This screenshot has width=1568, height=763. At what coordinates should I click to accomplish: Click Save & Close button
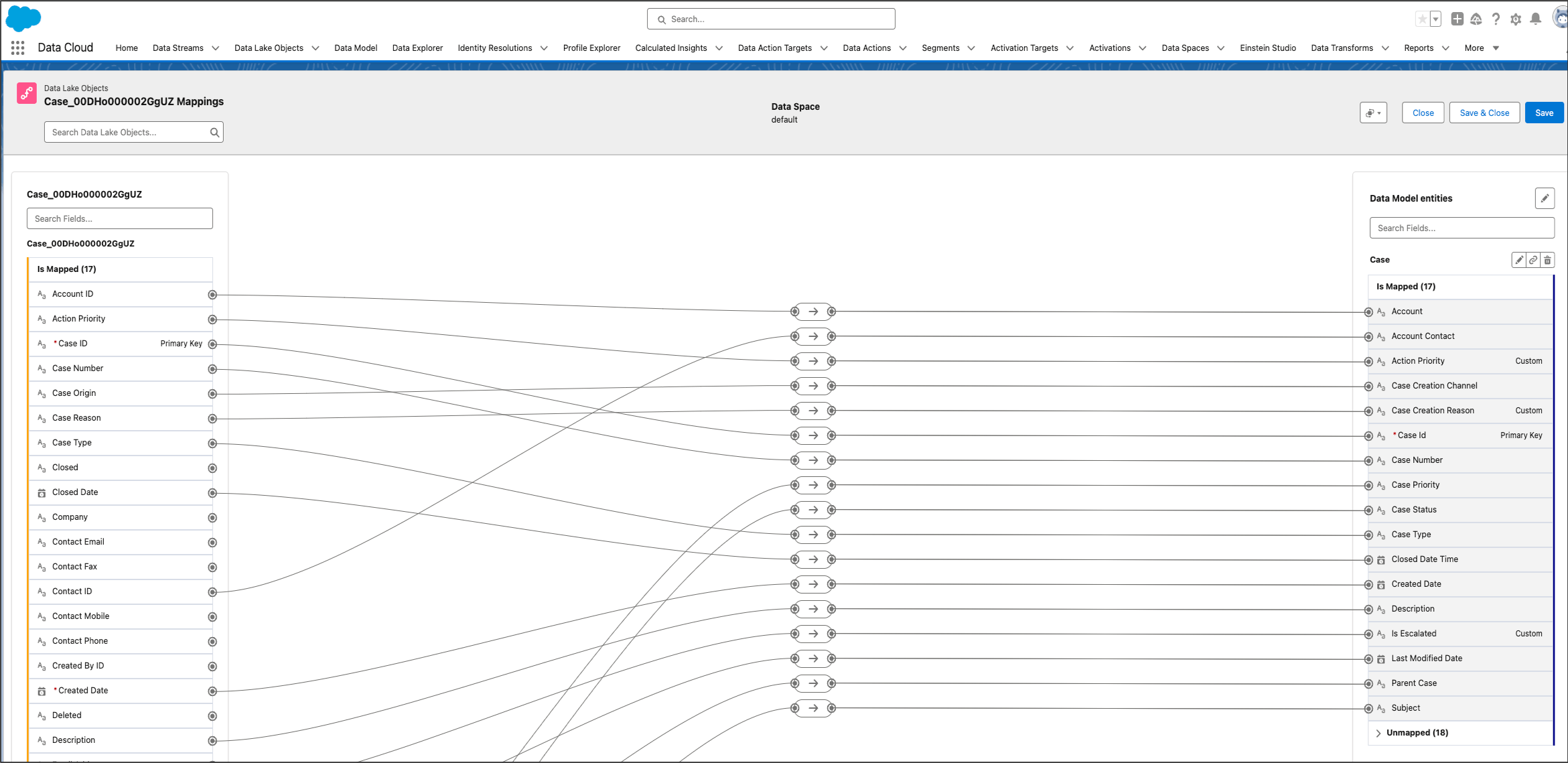click(x=1484, y=112)
